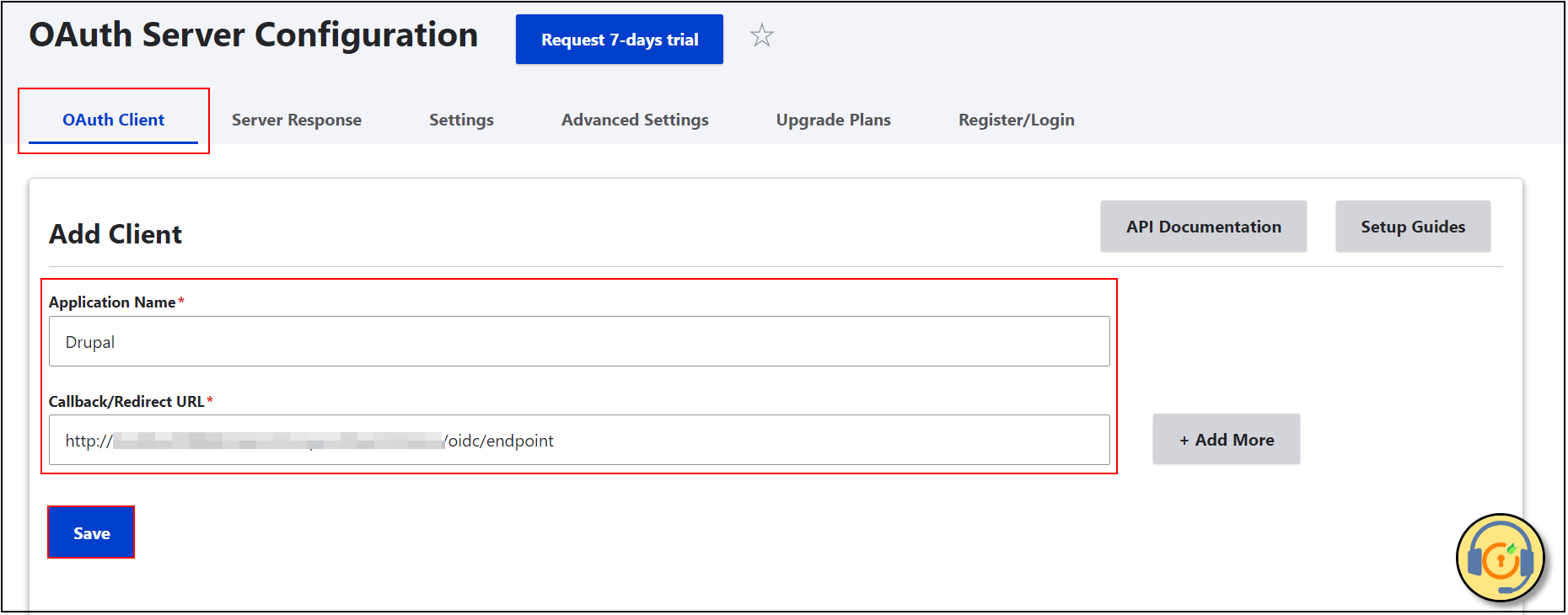Click the Application Name label text
The image size is (1568, 615).
point(112,302)
